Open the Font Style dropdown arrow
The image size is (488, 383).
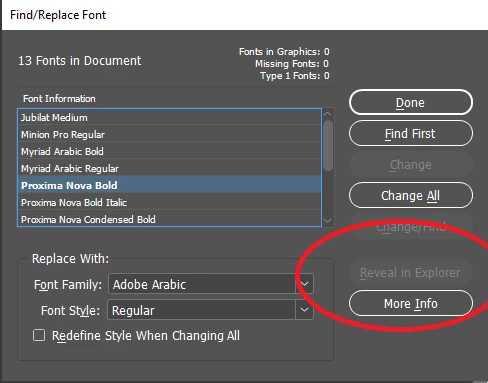[304, 310]
